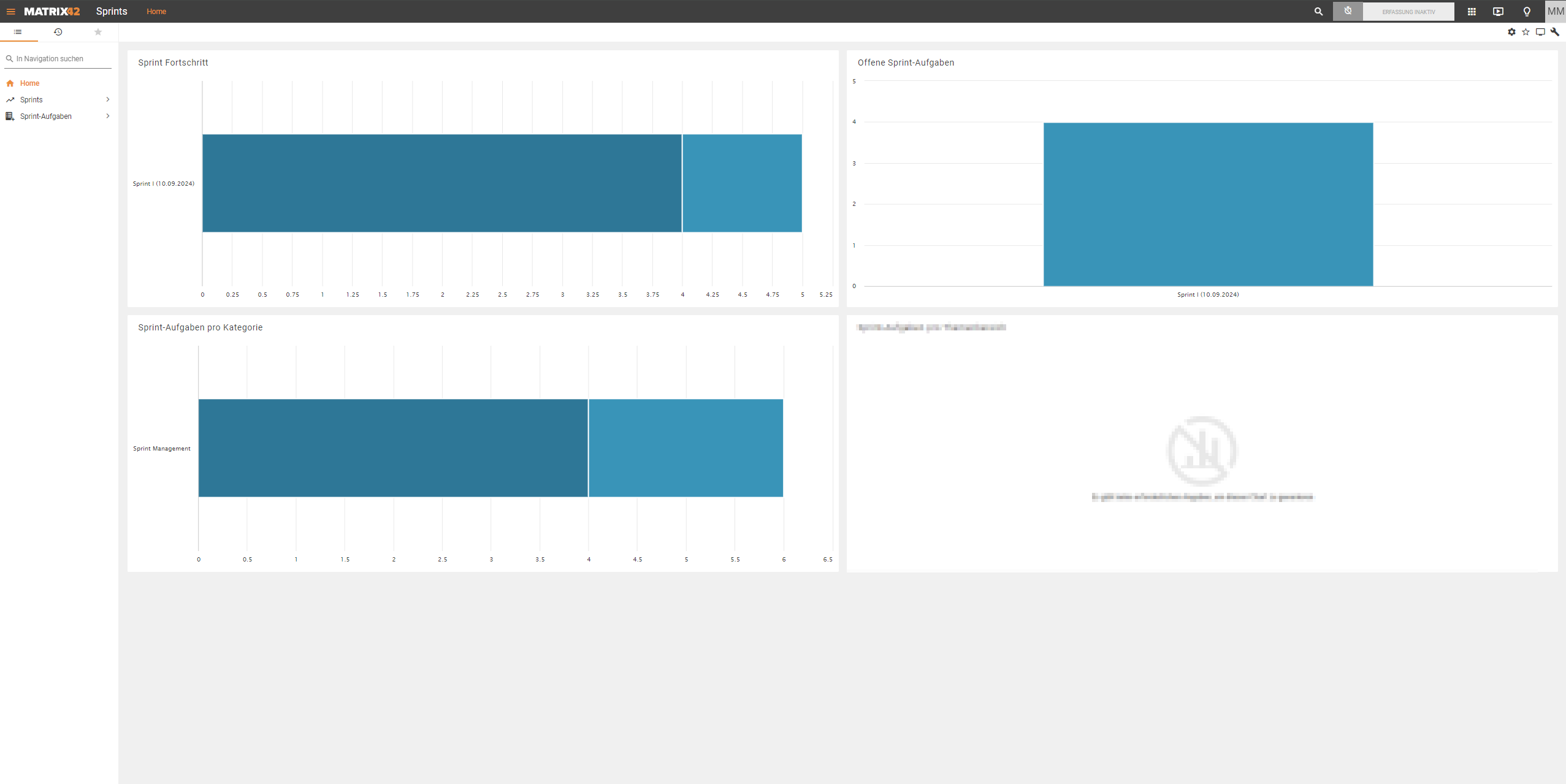Image resolution: width=1566 pixels, height=784 pixels.
Task: Click Sprint I (10.09.2024) label in Fortschritt chart
Action: coord(164,184)
